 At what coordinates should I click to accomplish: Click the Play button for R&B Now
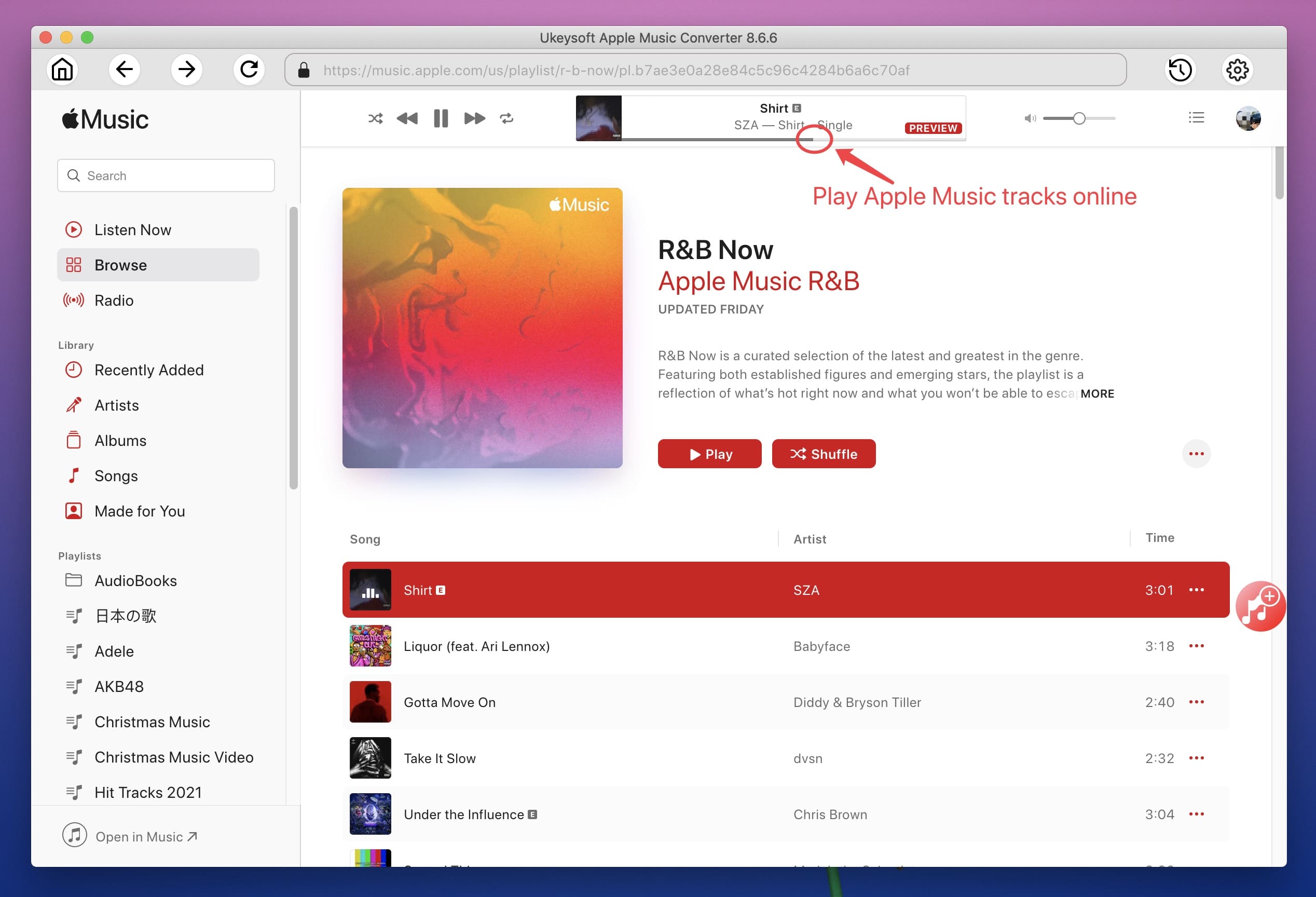click(710, 453)
